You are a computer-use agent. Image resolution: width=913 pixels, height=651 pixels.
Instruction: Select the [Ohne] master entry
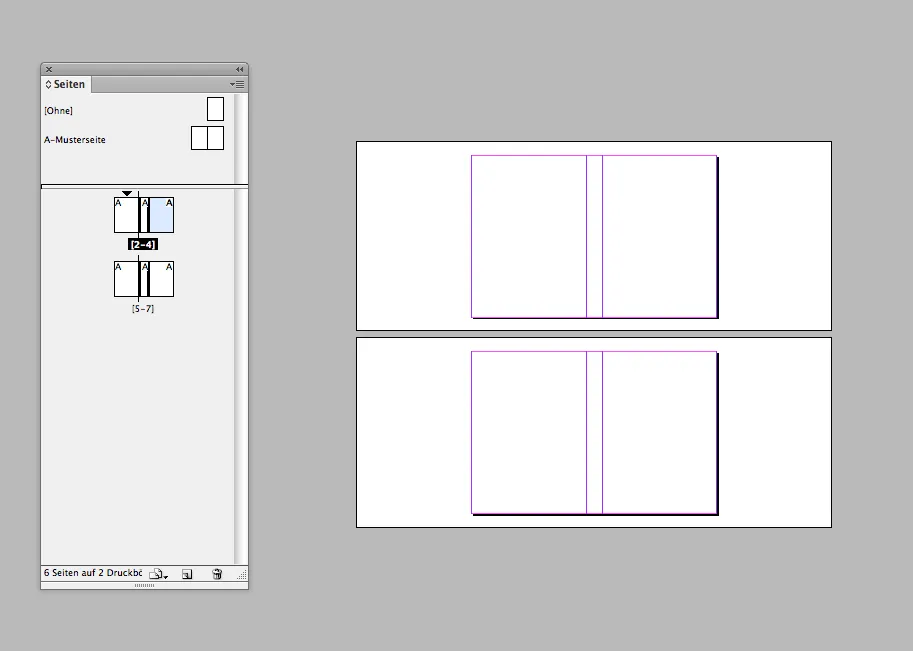tap(59, 111)
